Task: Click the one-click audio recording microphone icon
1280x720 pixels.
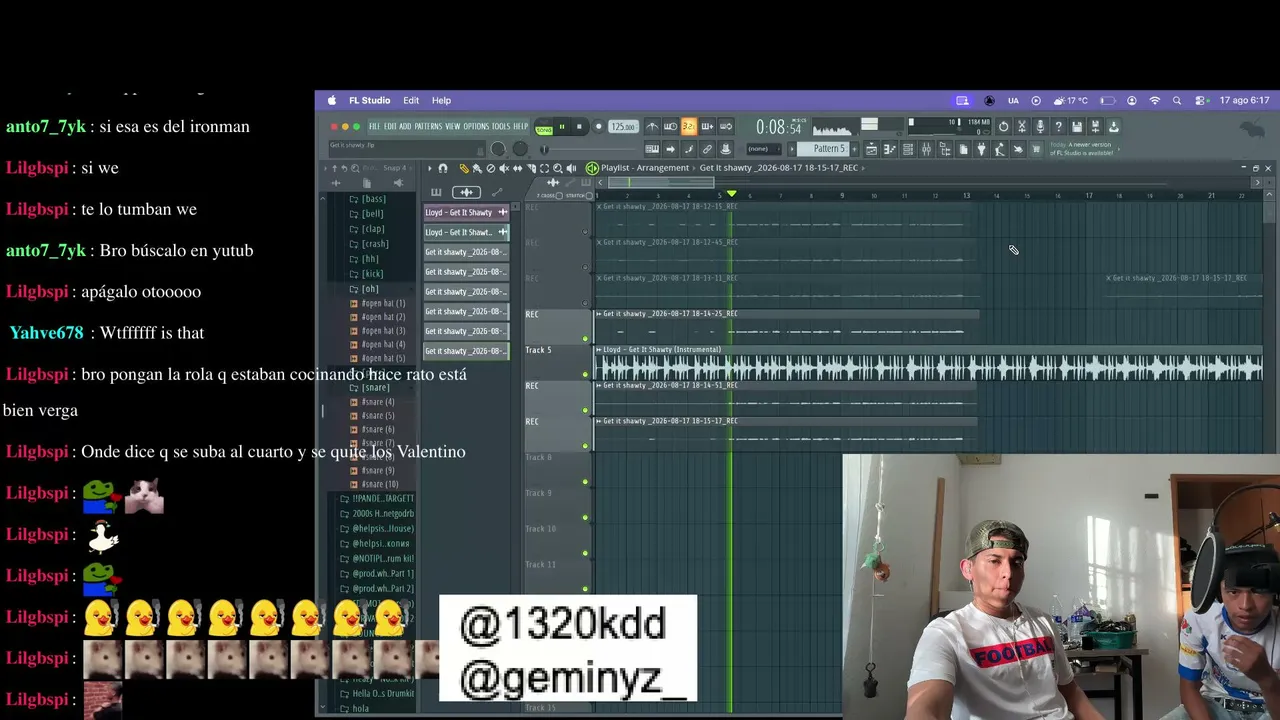Action: tap(1040, 127)
